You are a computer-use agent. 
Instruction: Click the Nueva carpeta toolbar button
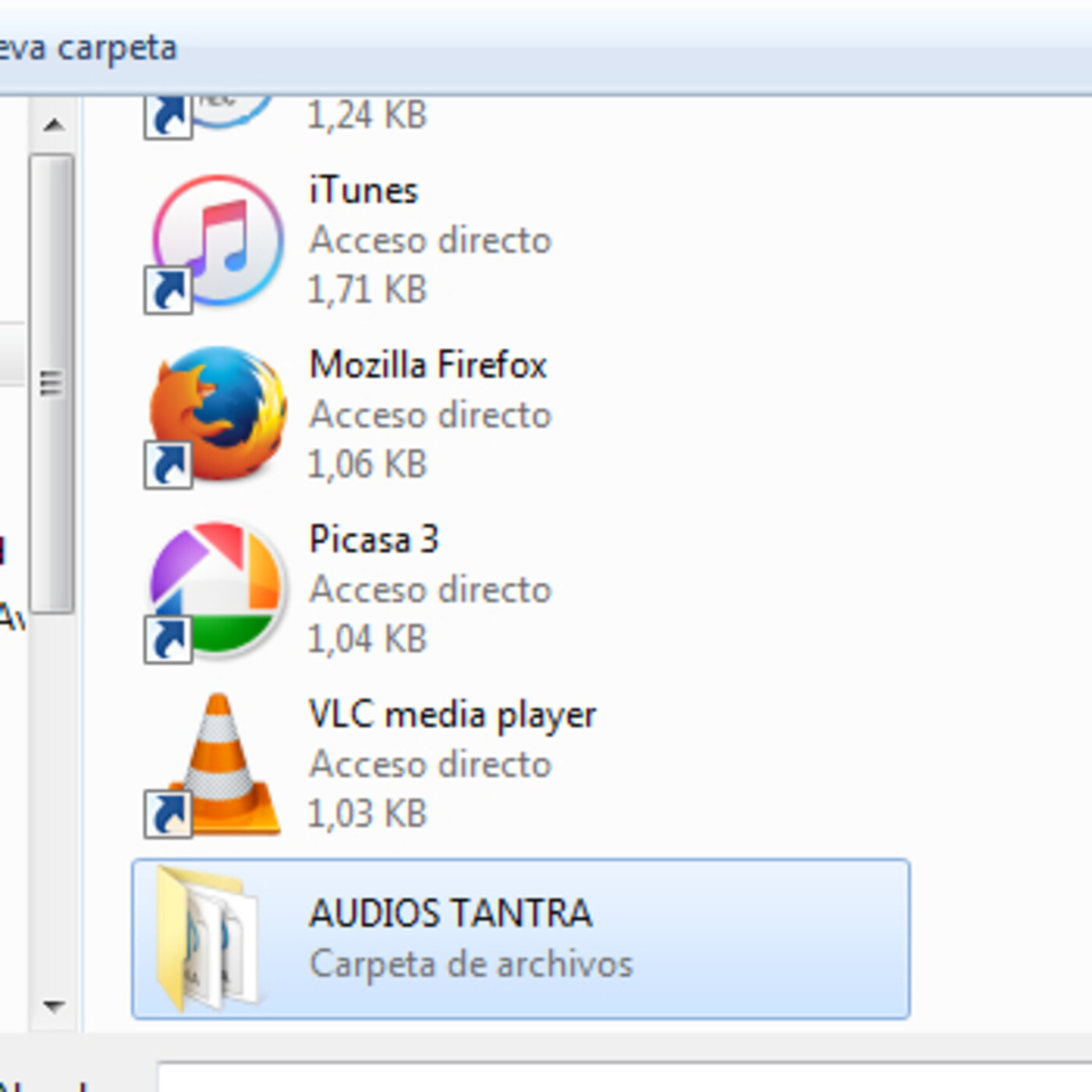click(x=88, y=48)
